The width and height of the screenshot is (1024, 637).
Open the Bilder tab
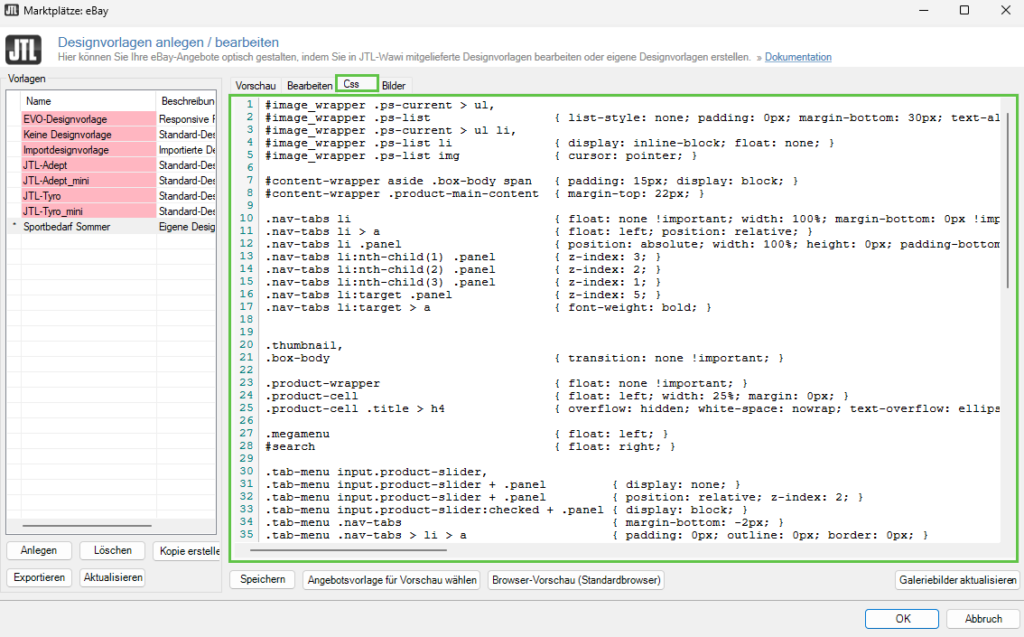(x=394, y=86)
